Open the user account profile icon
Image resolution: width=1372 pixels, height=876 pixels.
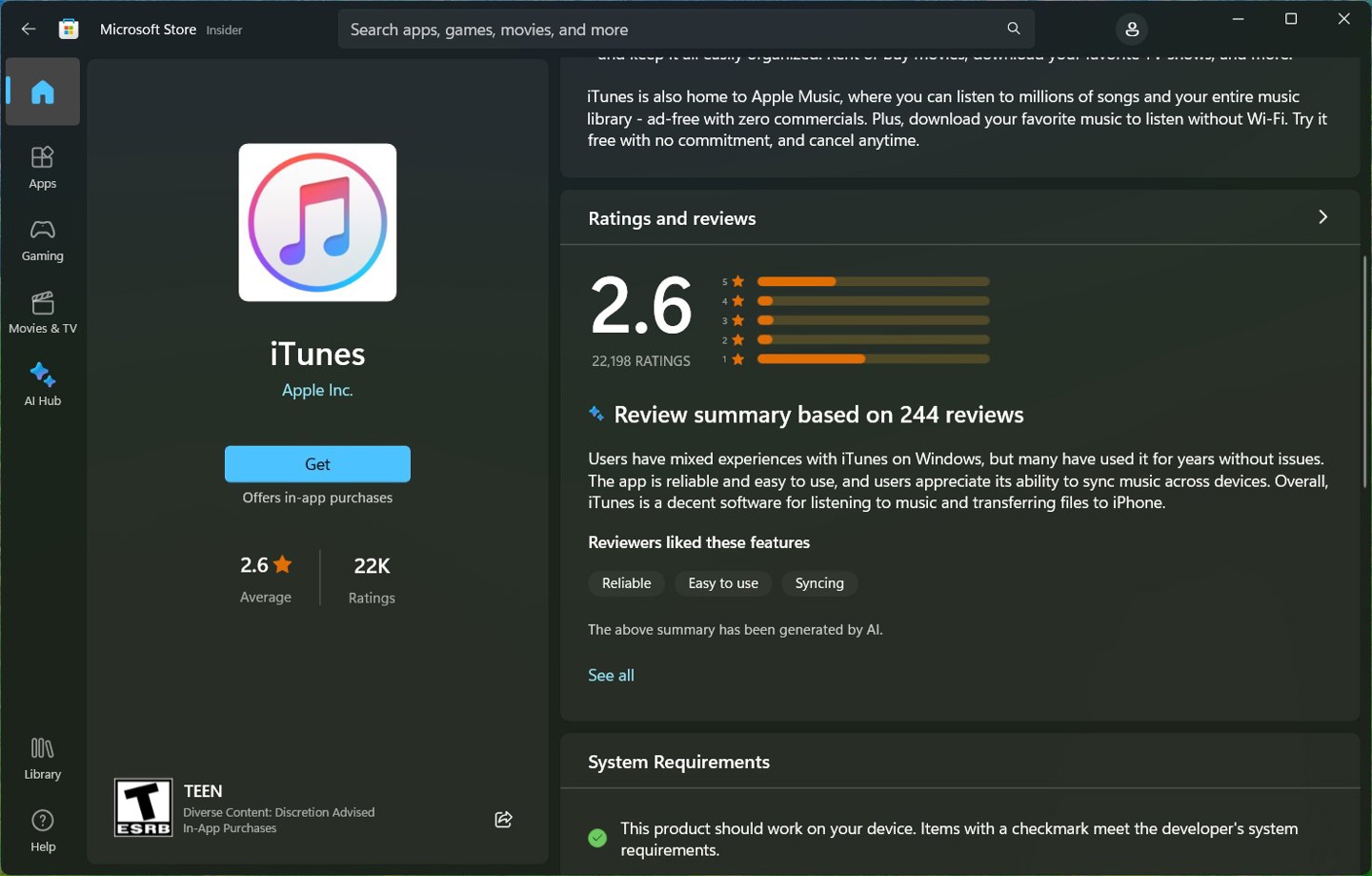point(1132,30)
